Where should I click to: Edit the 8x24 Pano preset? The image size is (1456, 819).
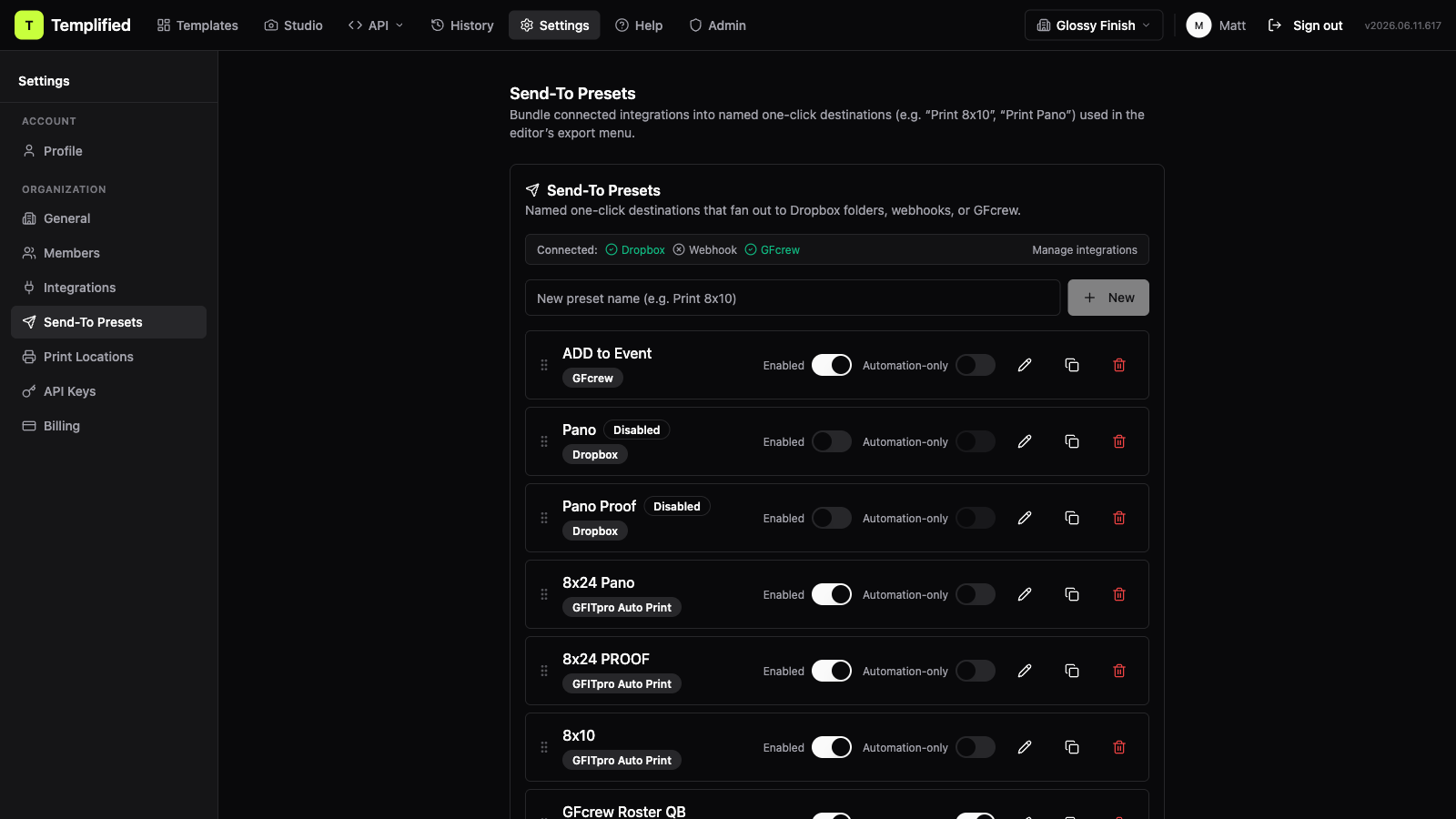[x=1025, y=594]
